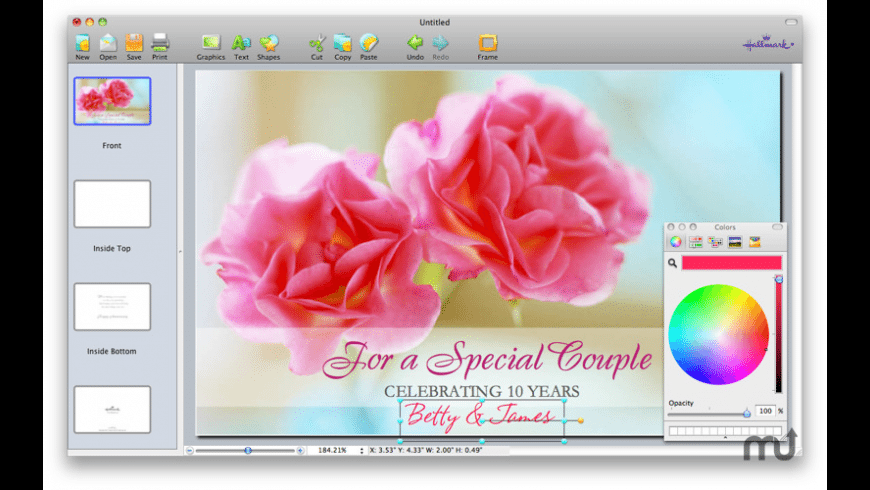Open the zoom percentage stepper
870x490 pixels.
(362, 451)
